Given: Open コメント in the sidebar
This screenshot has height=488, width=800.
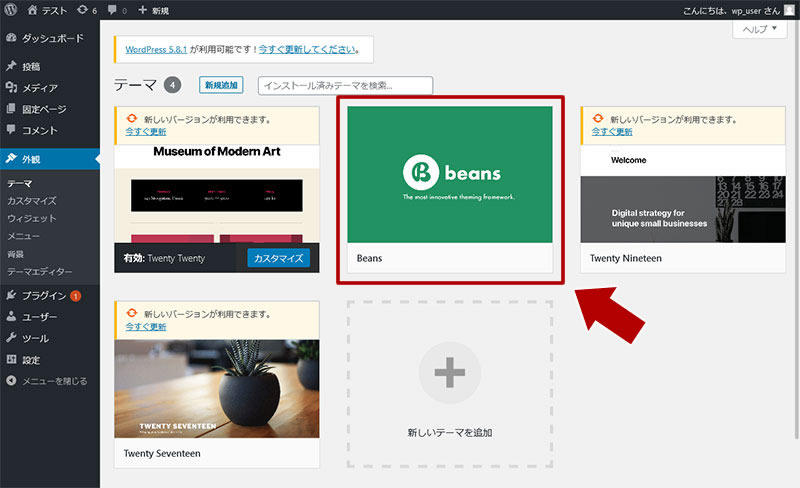Looking at the screenshot, I should (50, 130).
